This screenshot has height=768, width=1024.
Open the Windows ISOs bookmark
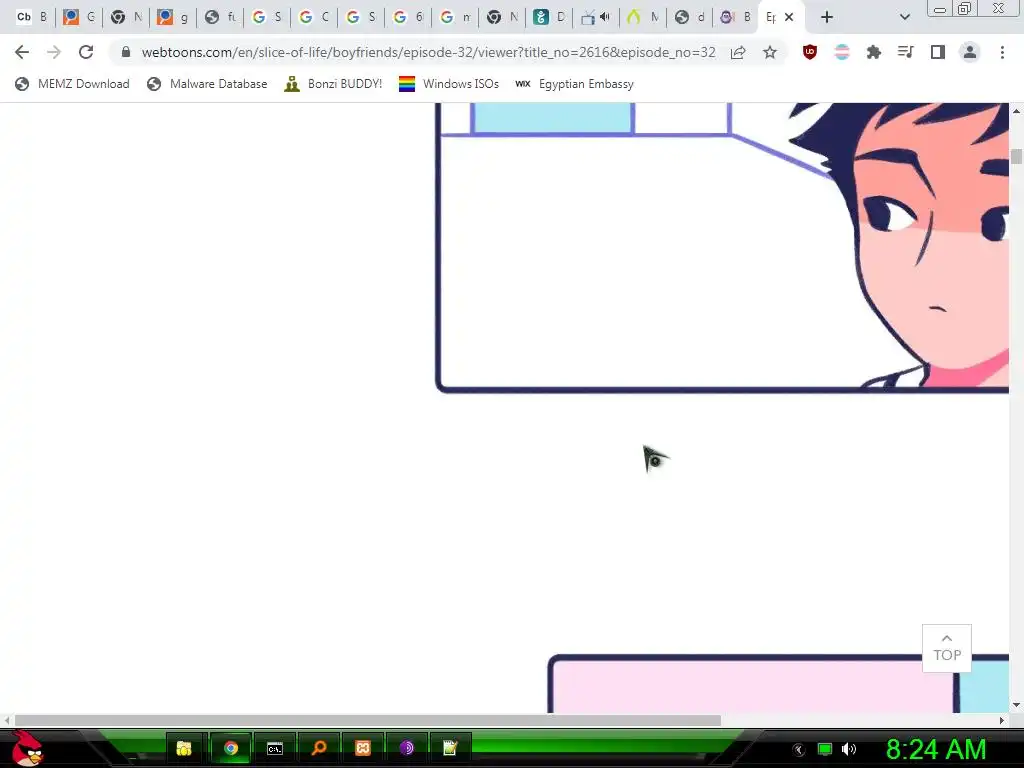point(449,84)
